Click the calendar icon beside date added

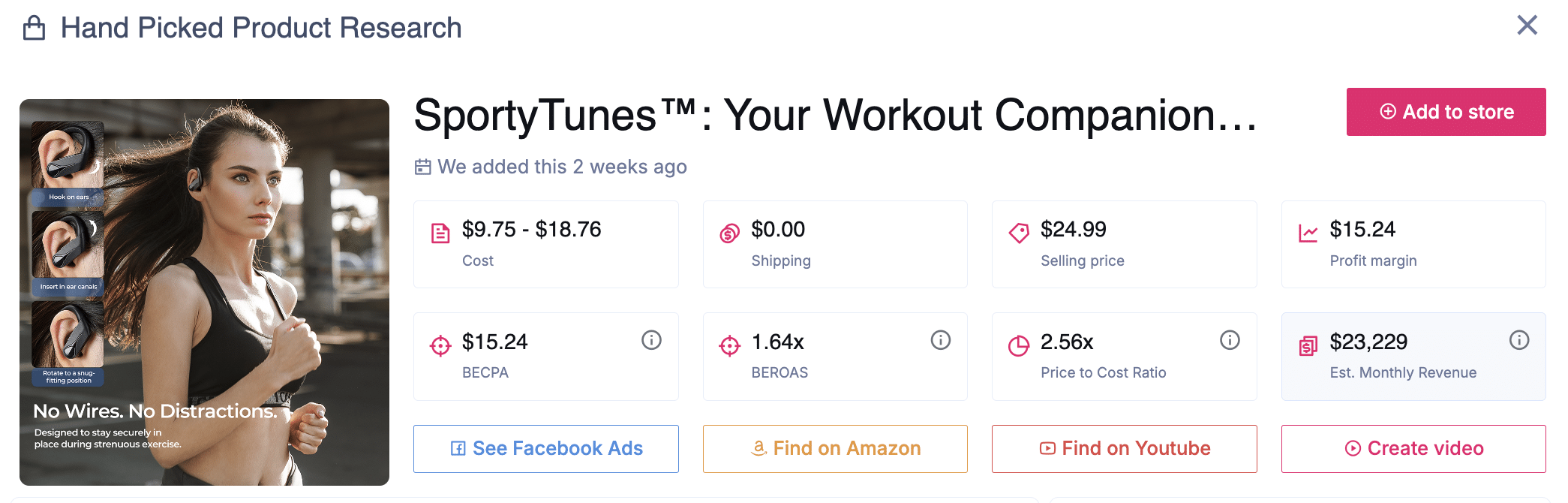(x=423, y=167)
